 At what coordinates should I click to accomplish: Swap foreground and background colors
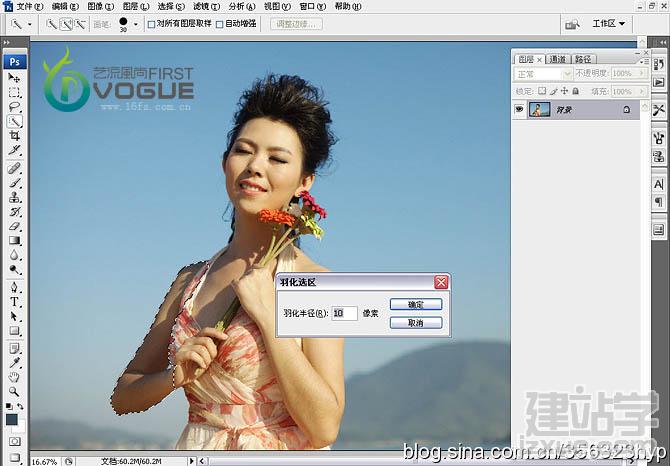coord(21,406)
